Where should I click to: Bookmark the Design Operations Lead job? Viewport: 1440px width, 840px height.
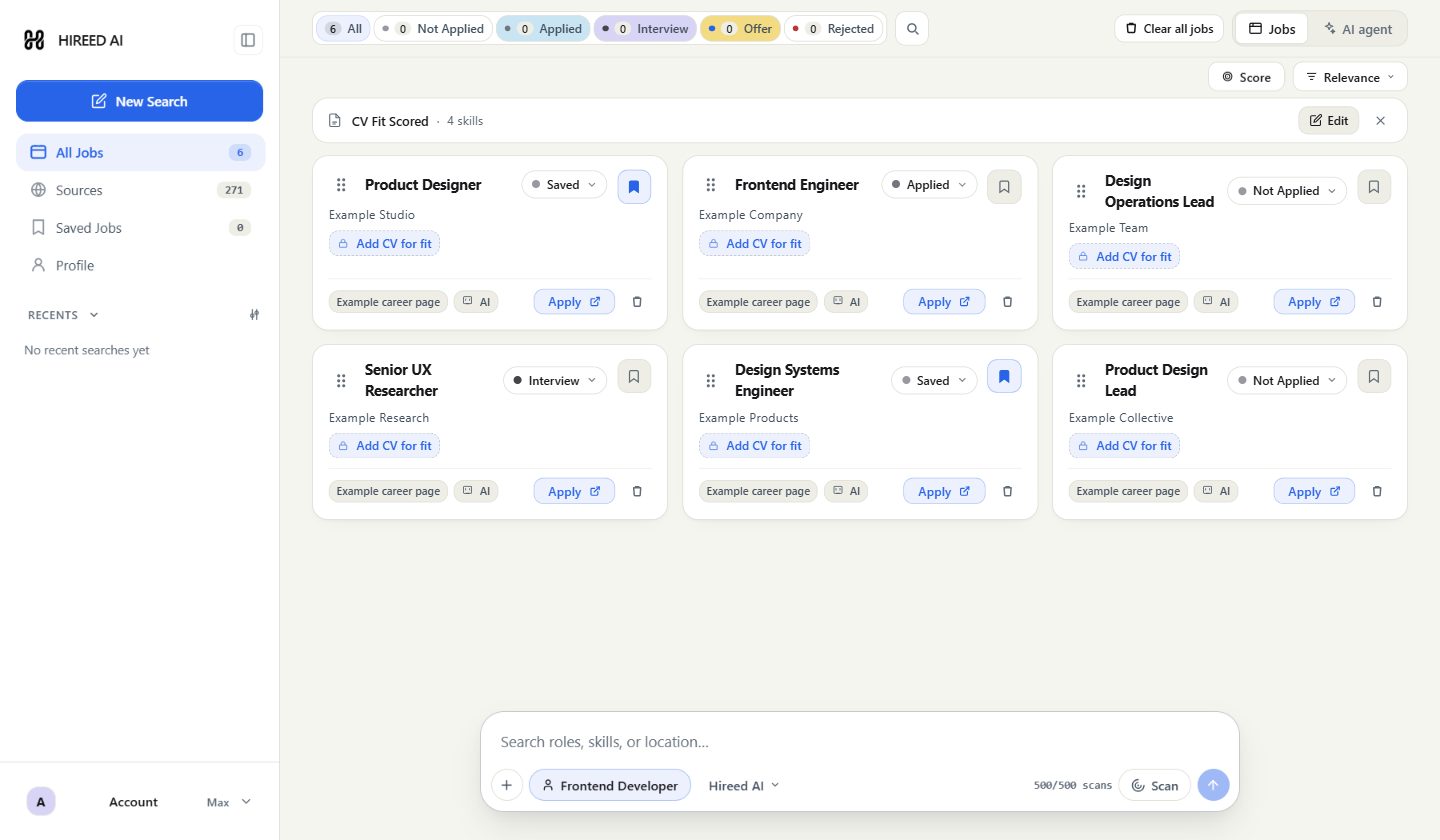[1374, 187]
